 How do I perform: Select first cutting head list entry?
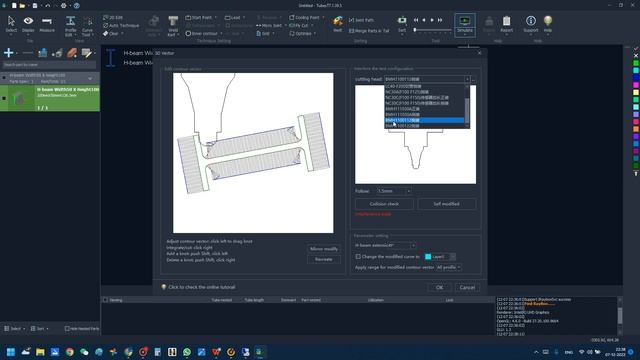coord(424,87)
